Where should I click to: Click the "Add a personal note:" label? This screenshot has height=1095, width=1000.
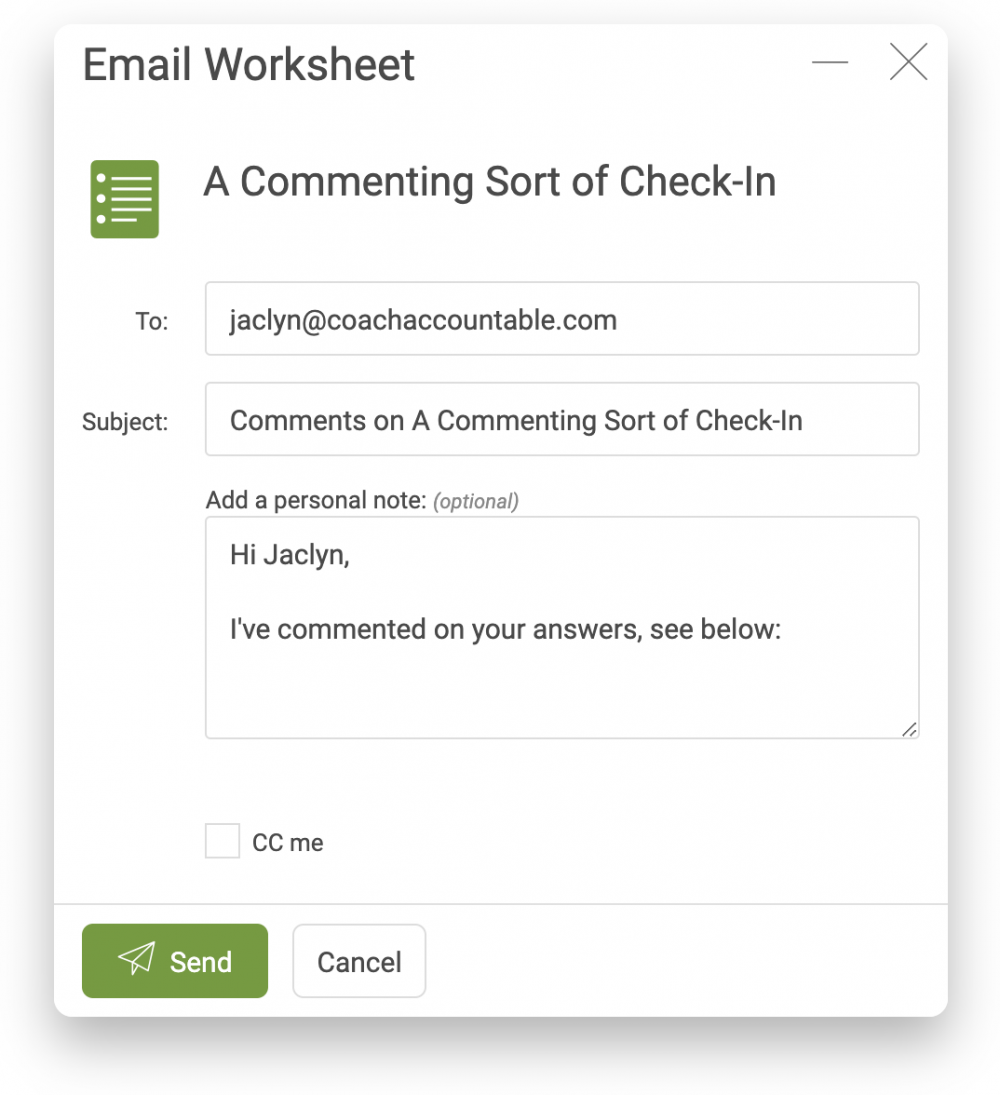tap(316, 500)
